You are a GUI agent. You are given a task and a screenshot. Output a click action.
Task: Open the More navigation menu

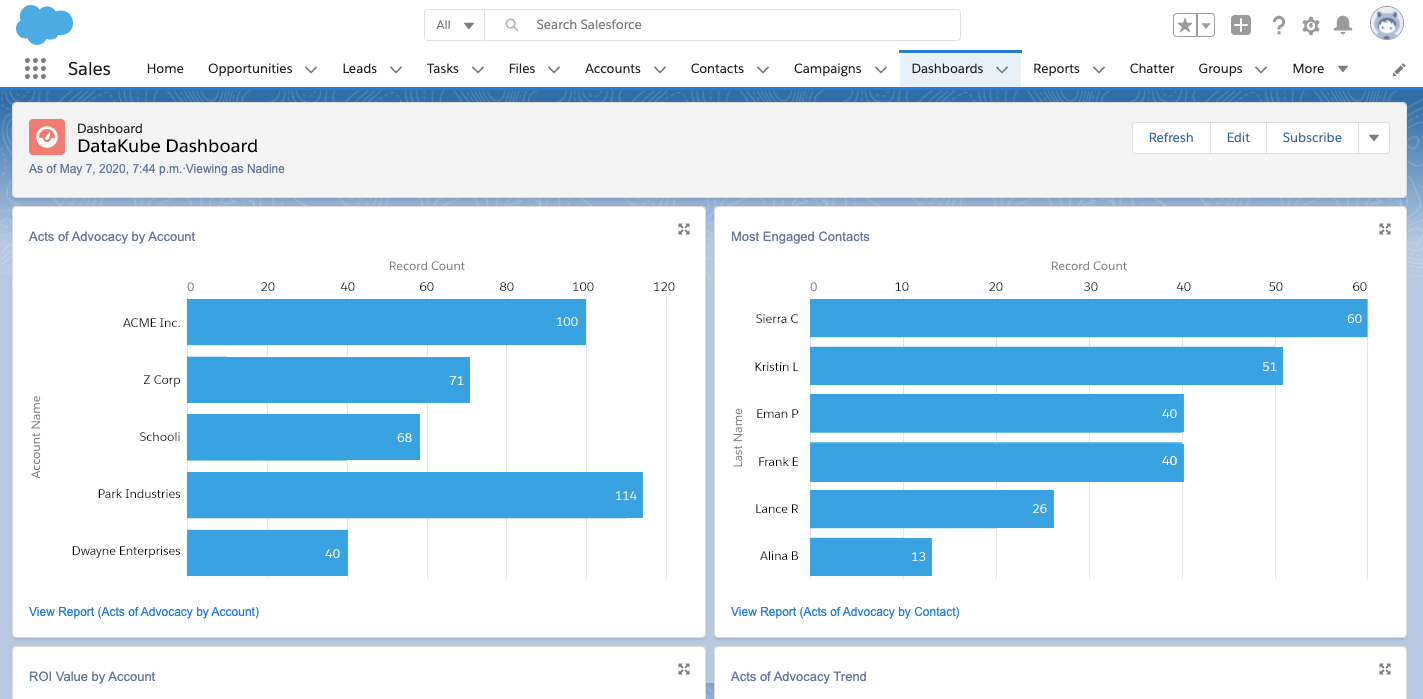[1320, 68]
